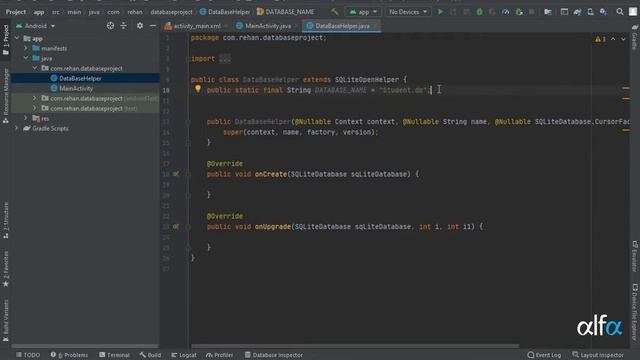The image size is (640, 360).
Task: Click Attach Debugger to Android Process icon
Action: click(519, 12)
